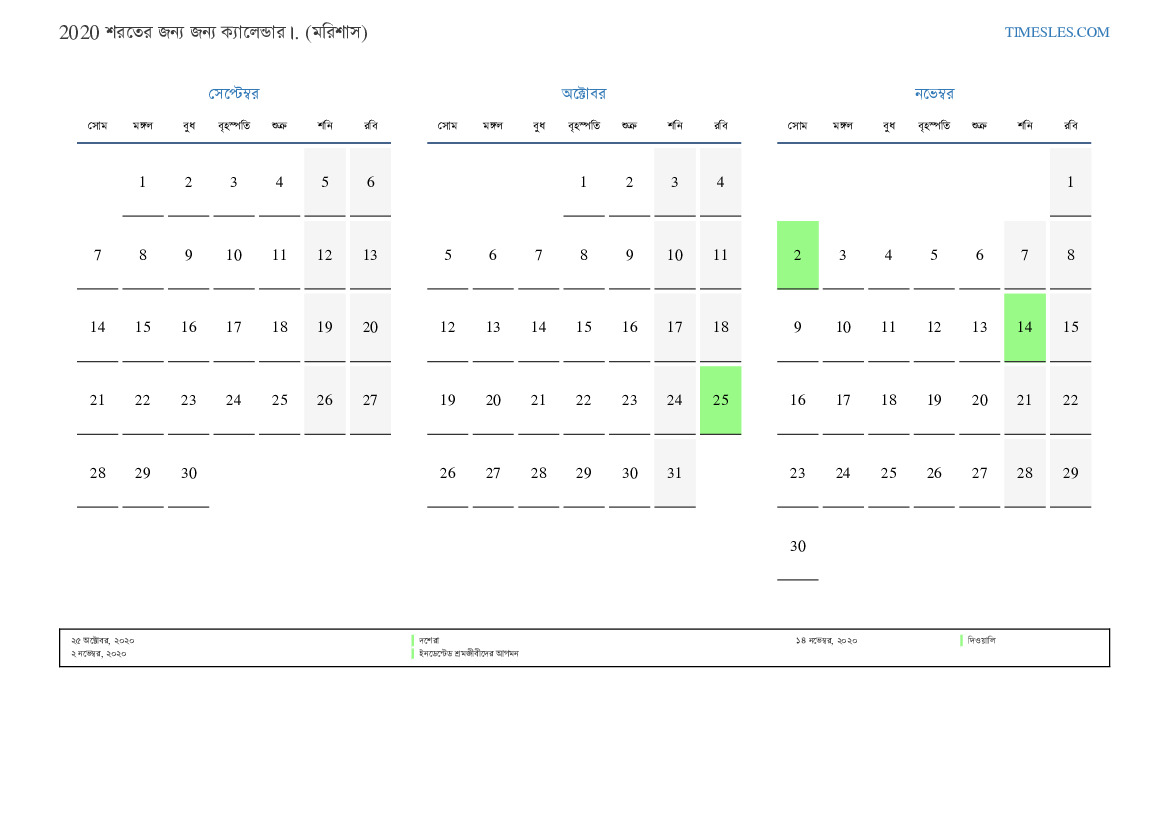Click the দিওয়ালি holiday legend label

point(981,640)
